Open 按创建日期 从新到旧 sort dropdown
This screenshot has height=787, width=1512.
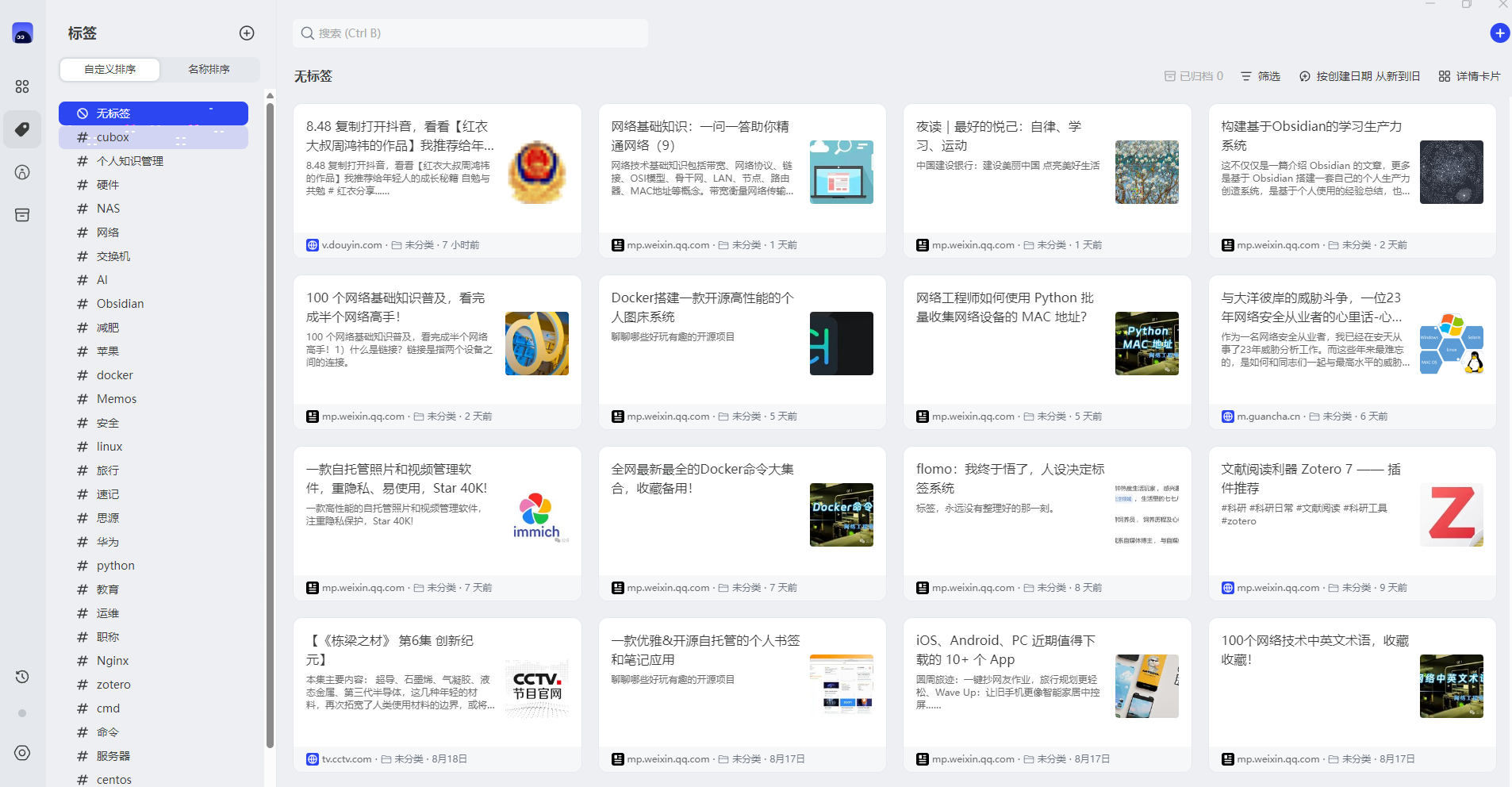1360,76
